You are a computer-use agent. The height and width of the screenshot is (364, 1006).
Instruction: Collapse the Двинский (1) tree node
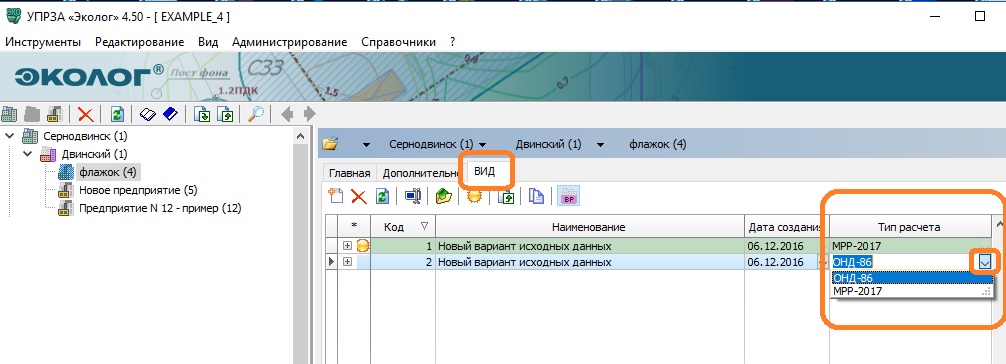[27, 154]
